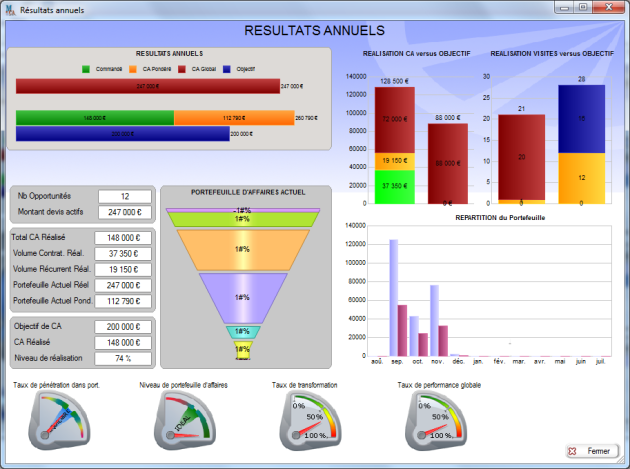630x469 pixels.
Task: Click the dark blue bar in visites chart
Action: pos(581,119)
